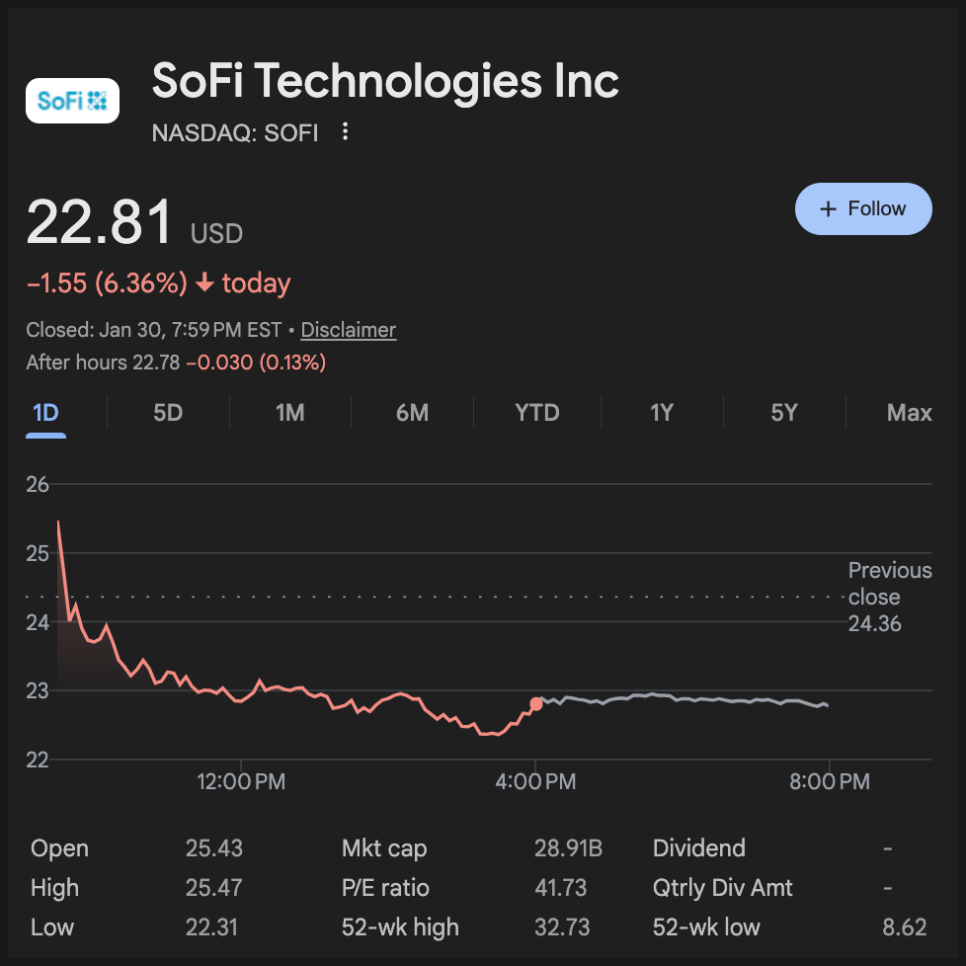
Task: Click the P/E ratio value 41.73
Action: pos(560,888)
